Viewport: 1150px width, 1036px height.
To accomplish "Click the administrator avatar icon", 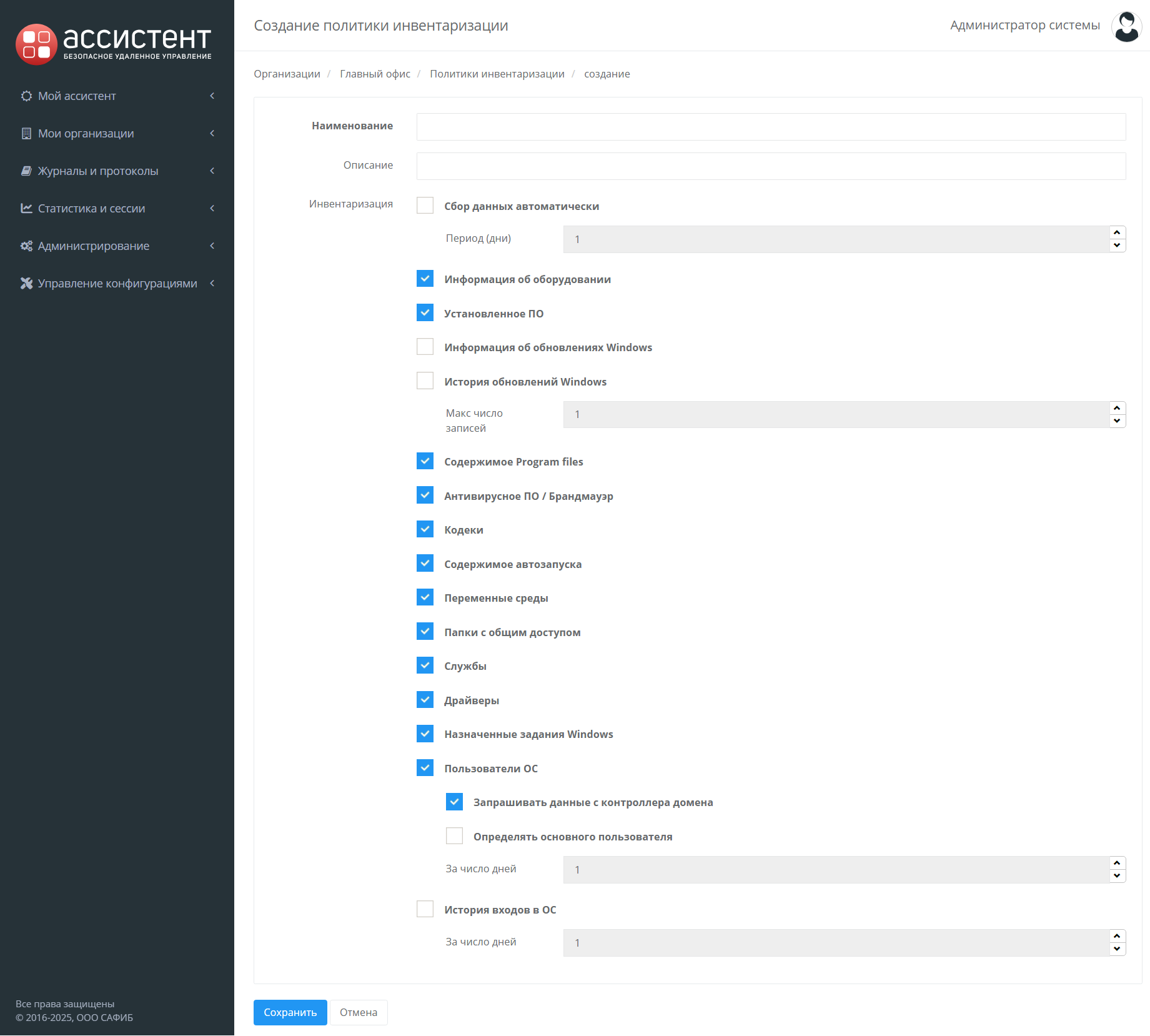I will click(x=1126, y=26).
